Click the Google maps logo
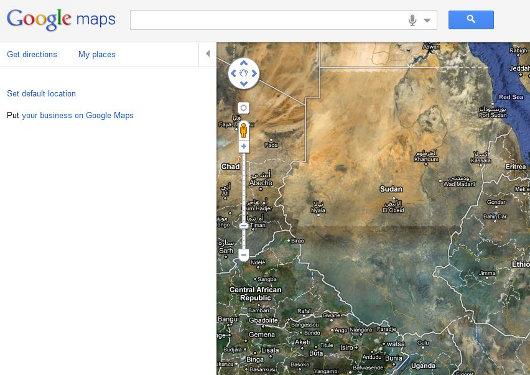Screen dimensions: 530x375 coord(61,20)
